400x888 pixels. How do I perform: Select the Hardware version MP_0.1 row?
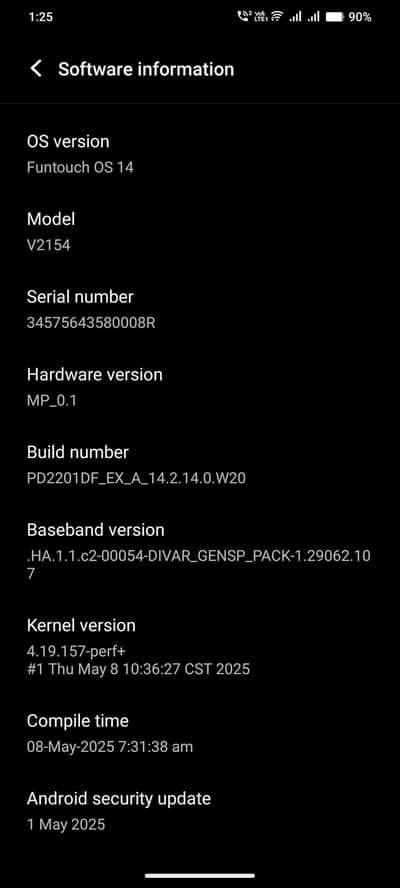pos(200,387)
